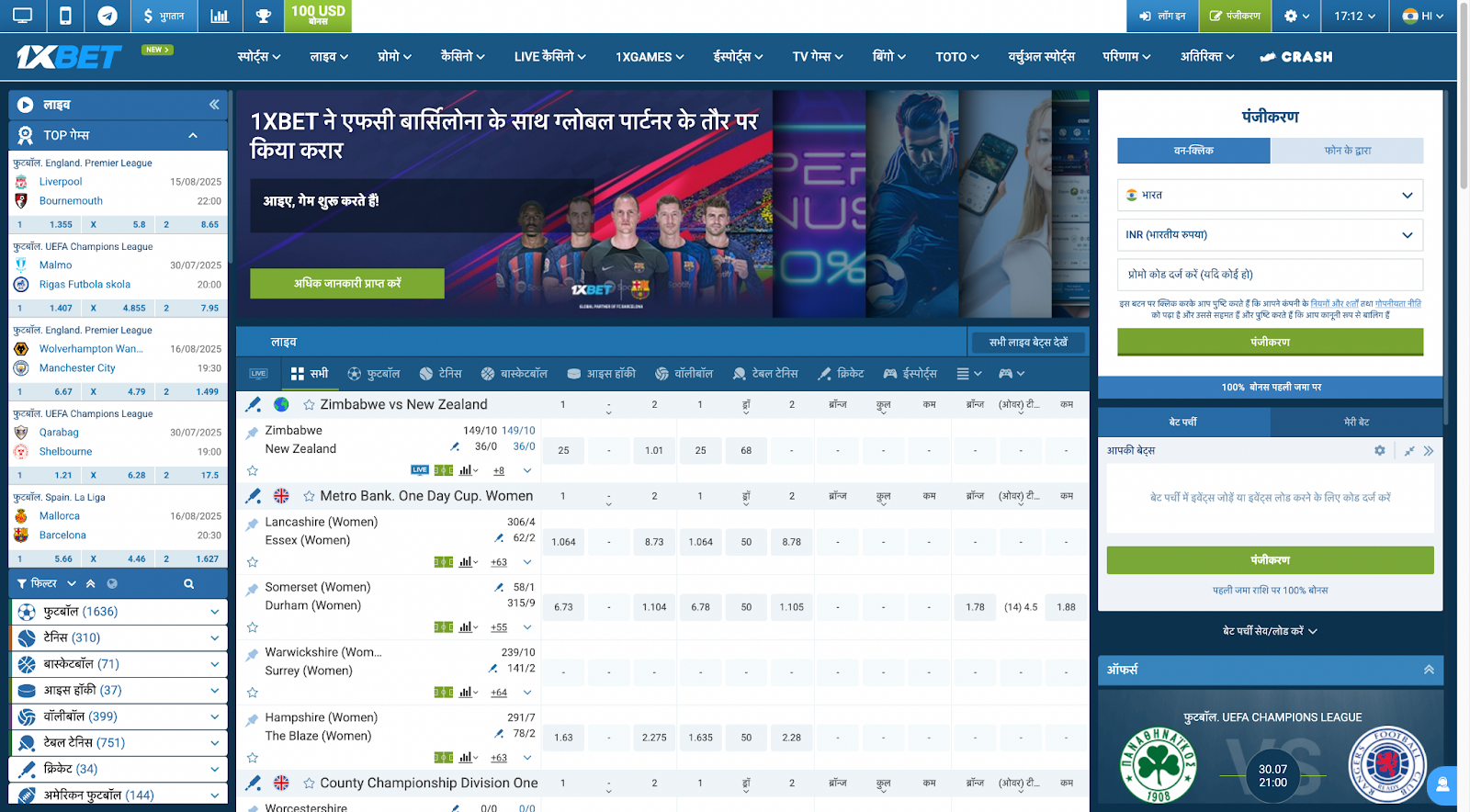Image resolution: width=1470 pixels, height=812 pixels.
Task: Click the search magnifier in filter bar
Action: click(x=188, y=583)
